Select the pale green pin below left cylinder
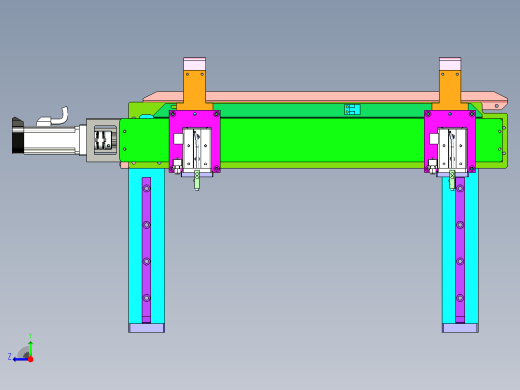Image resolution: width=520 pixels, height=390 pixels. click(x=197, y=181)
